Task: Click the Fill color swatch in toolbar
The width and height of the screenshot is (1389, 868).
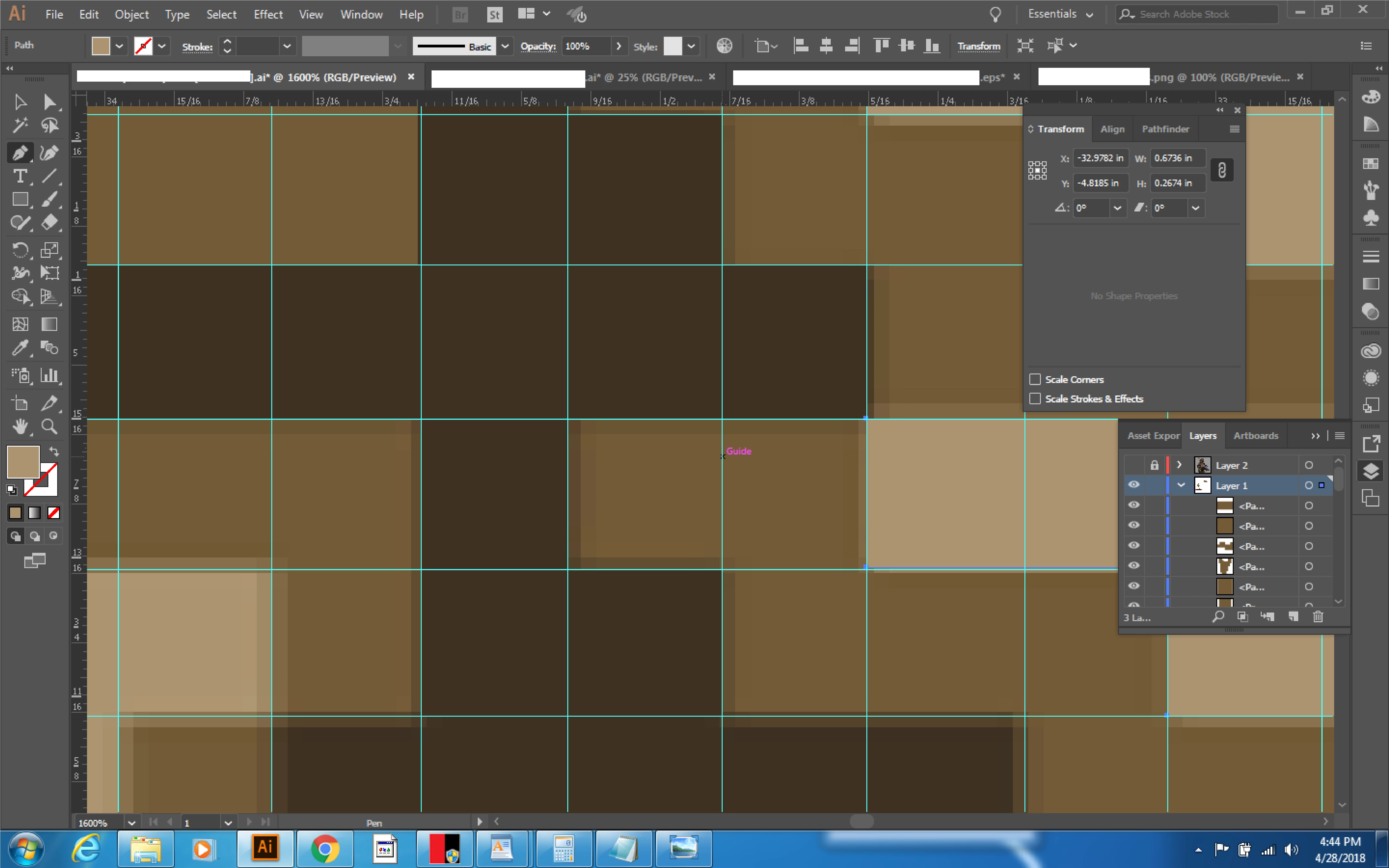Action: 22,462
